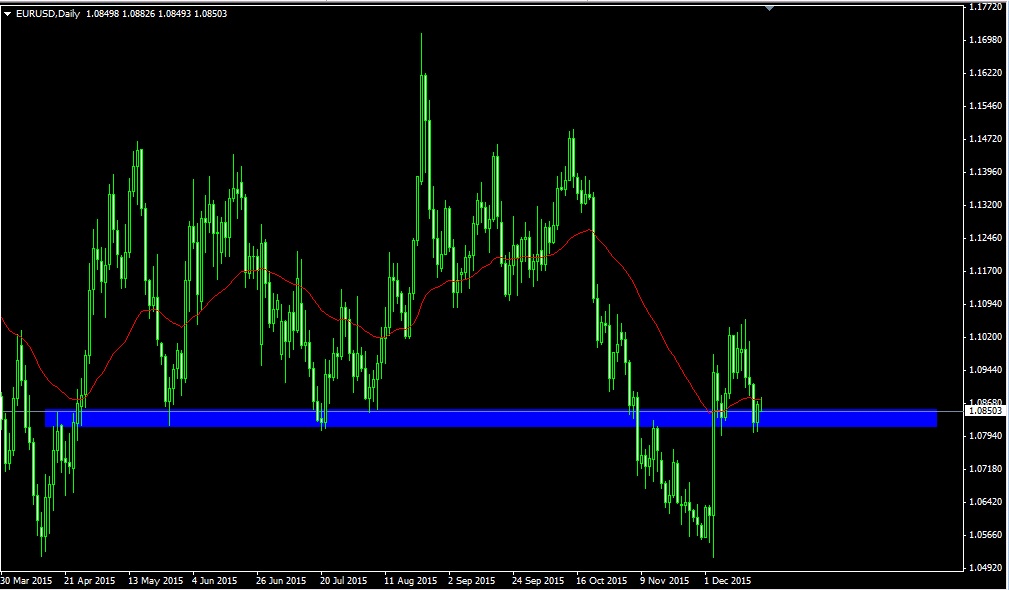Click the 1.16980 price axis label
The image size is (1009, 590).
(x=985, y=40)
